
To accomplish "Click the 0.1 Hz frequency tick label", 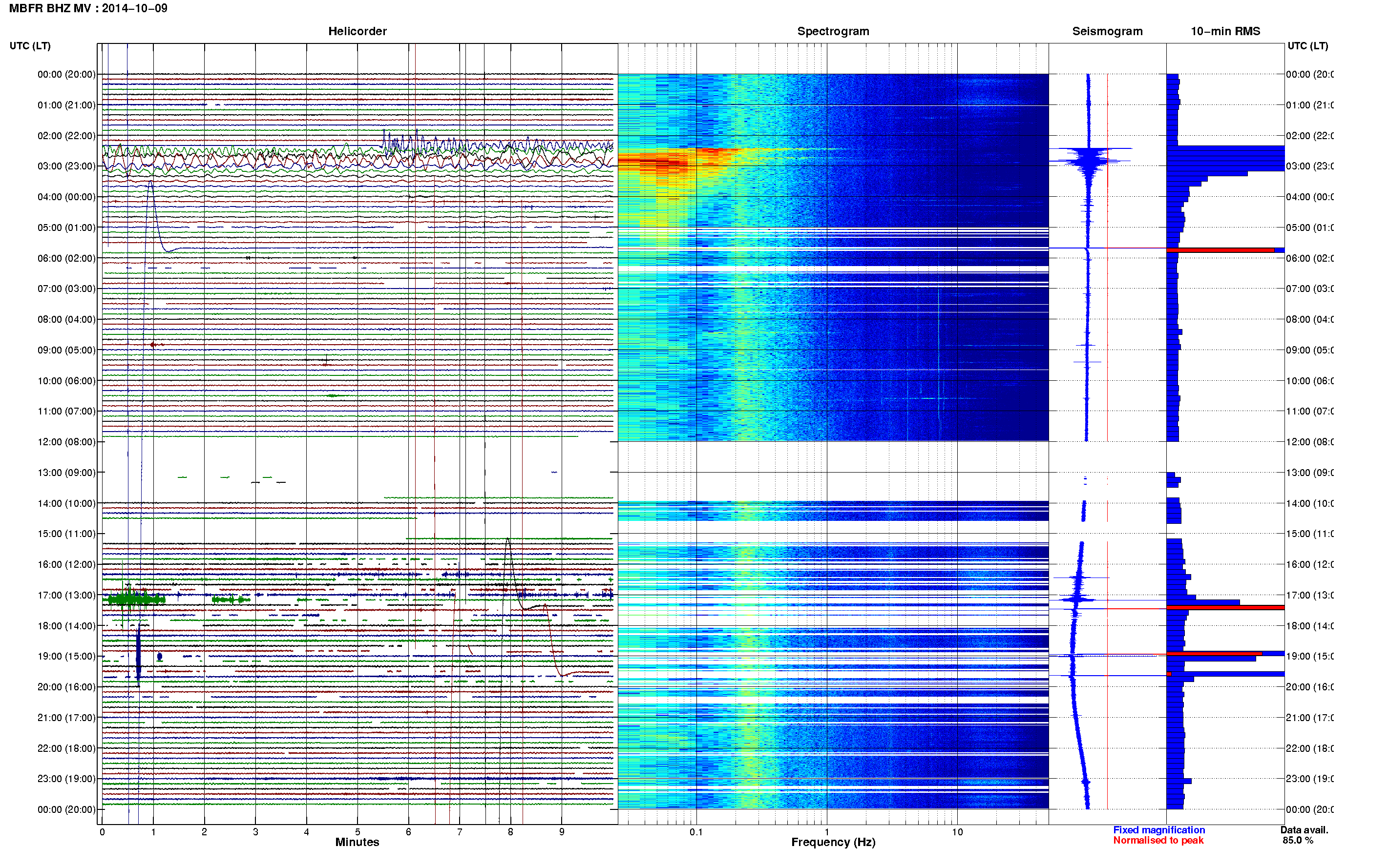I will click(x=696, y=832).
